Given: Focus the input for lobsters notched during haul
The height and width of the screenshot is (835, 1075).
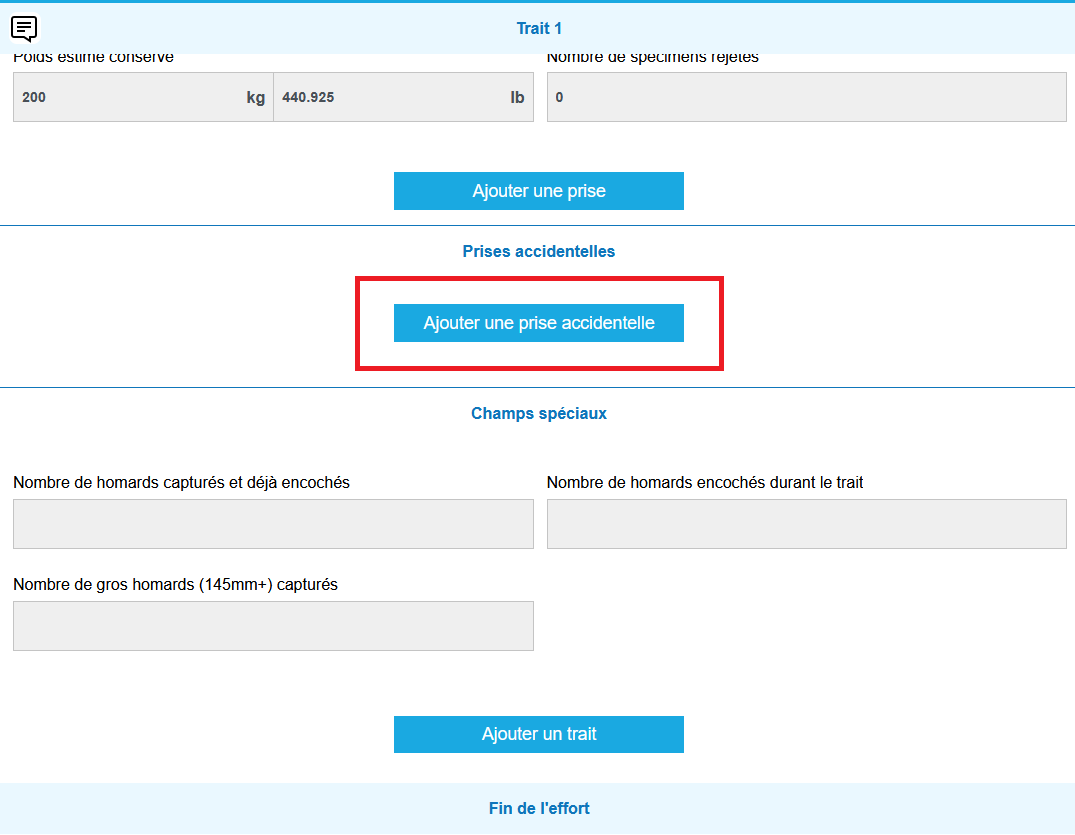Looking at the screenshot, I should (806, 524).
